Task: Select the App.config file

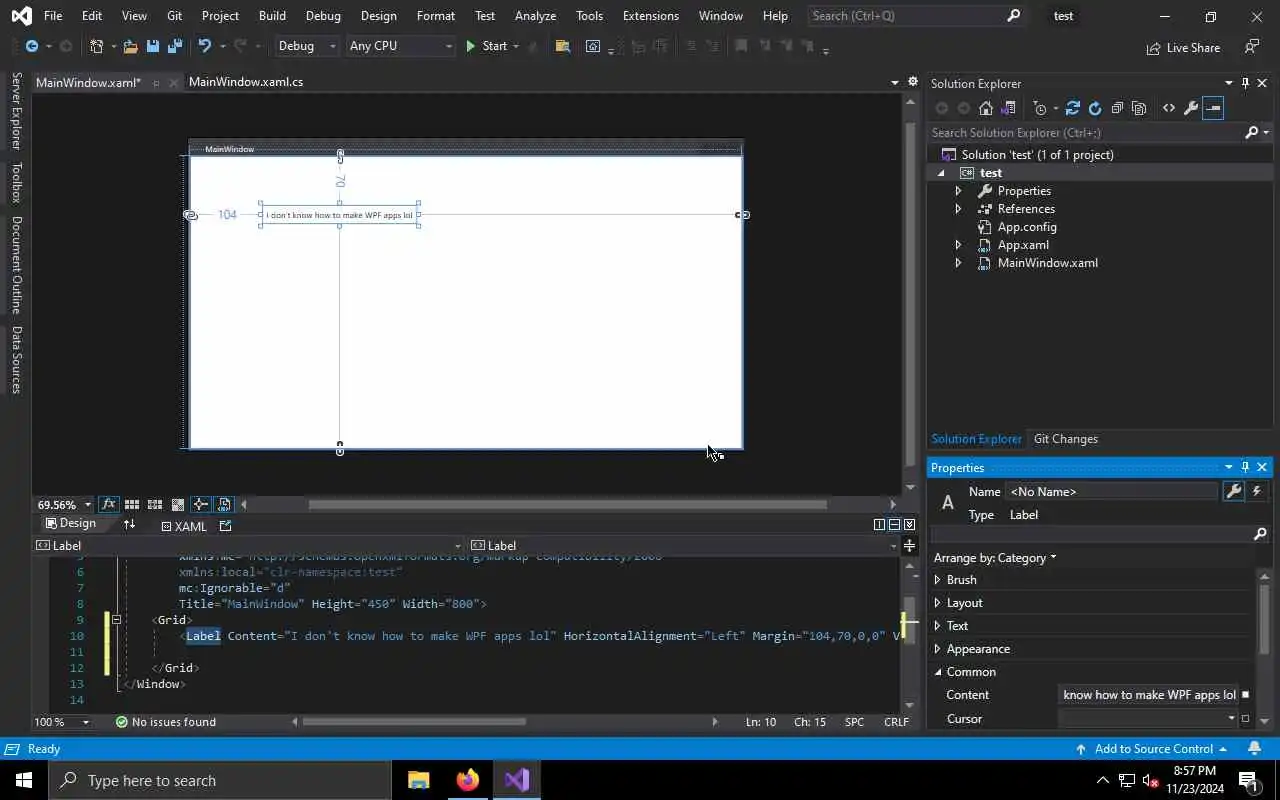Action: coord(1027,227)
